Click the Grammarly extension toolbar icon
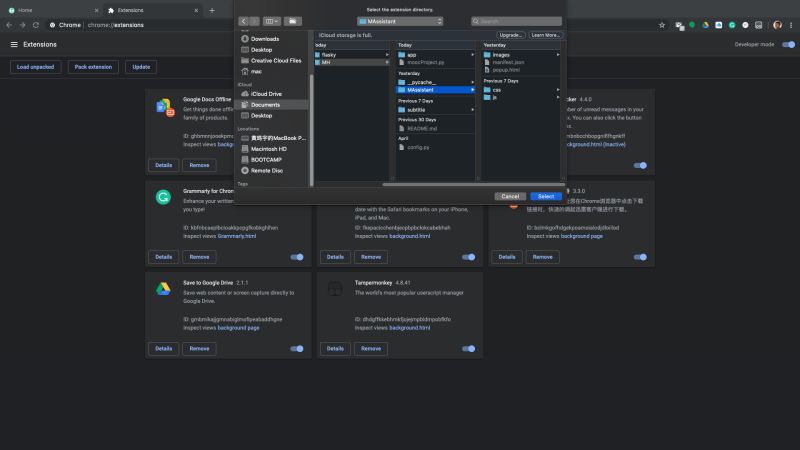This screenshot has width=800, height=450. tap(732, 25)
